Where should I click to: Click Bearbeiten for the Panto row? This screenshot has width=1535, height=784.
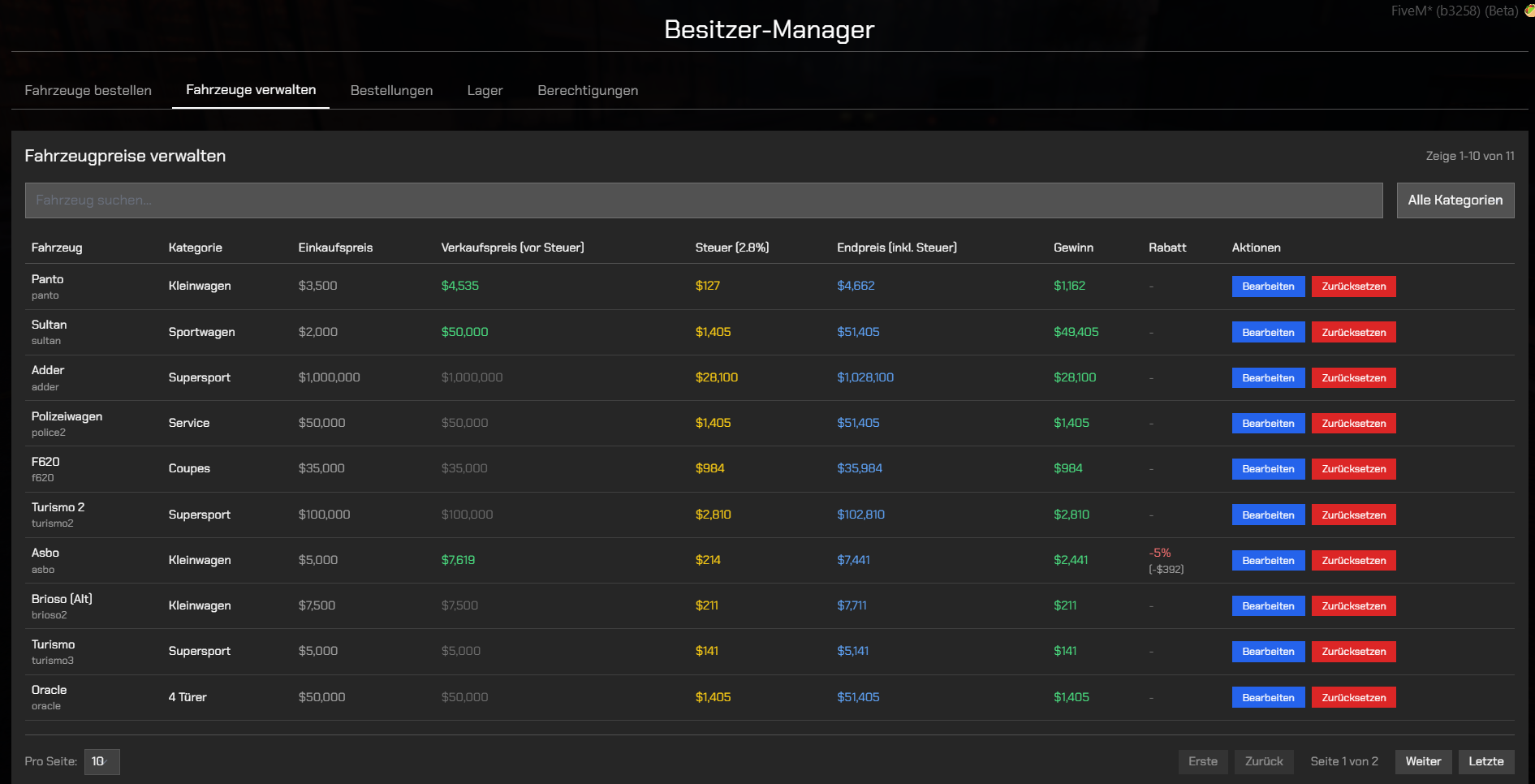(1267, 286)
